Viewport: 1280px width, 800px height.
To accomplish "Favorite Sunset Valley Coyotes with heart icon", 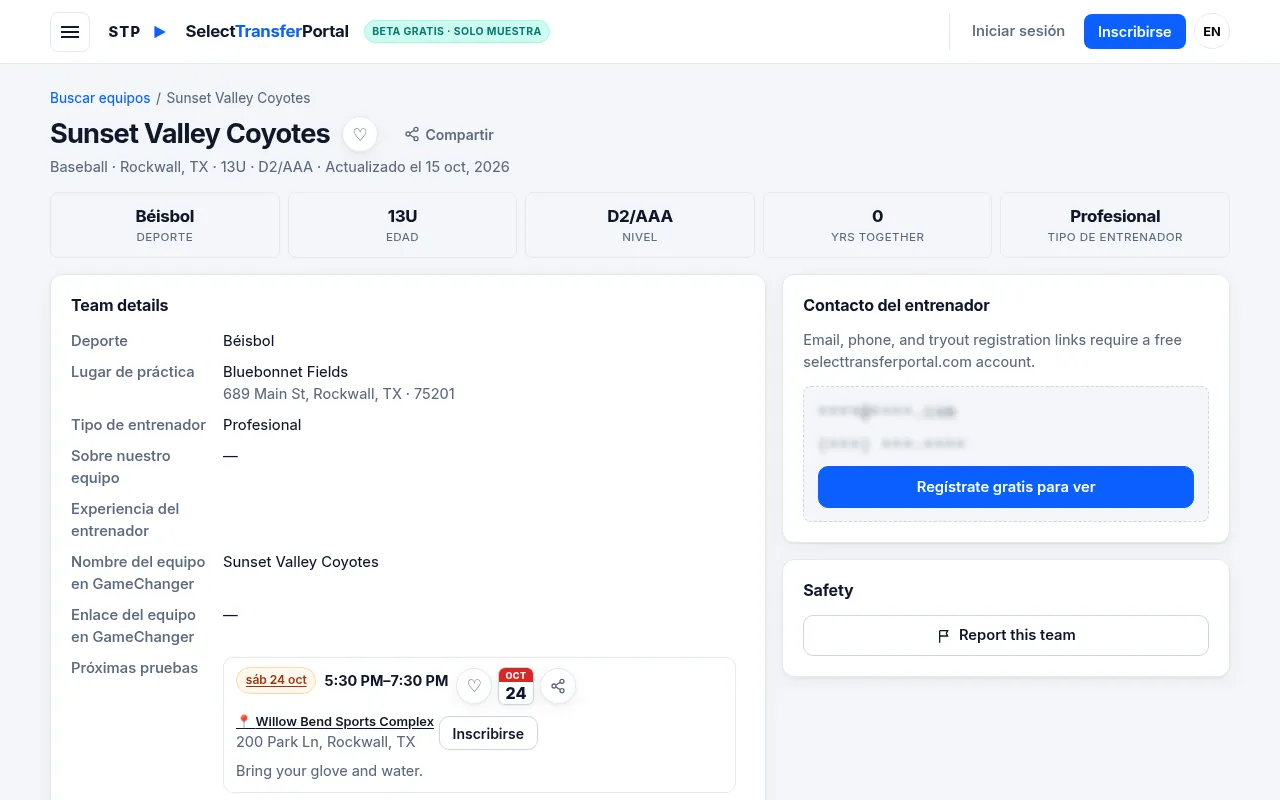I will coord(360,134).
